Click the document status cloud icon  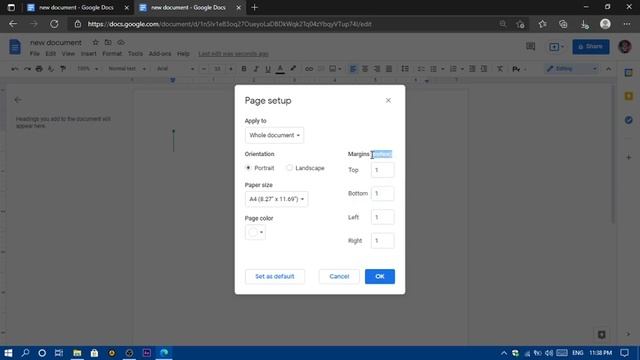click(121, 42)
